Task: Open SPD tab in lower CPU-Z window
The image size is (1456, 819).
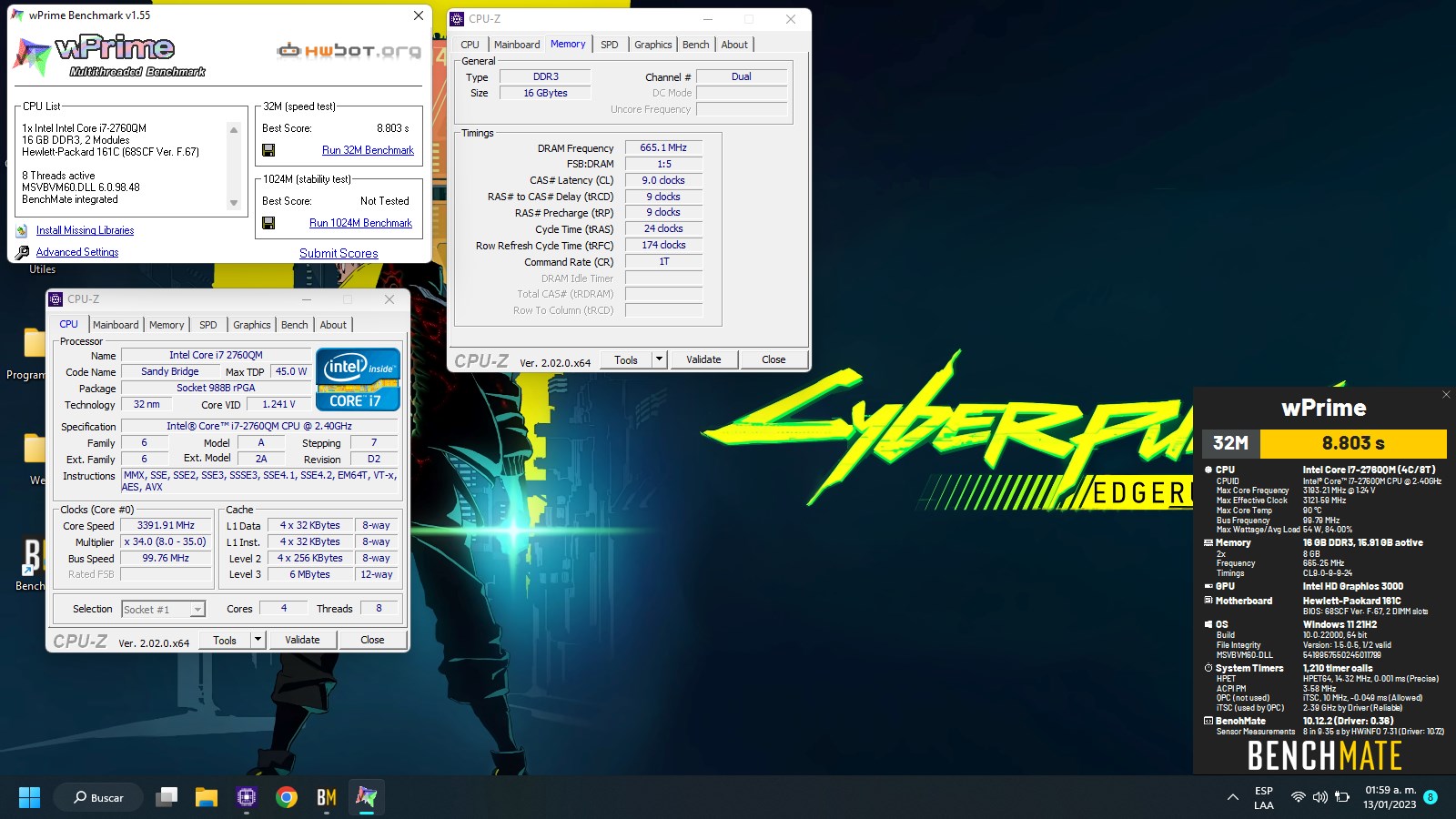Action: [208, 325]
